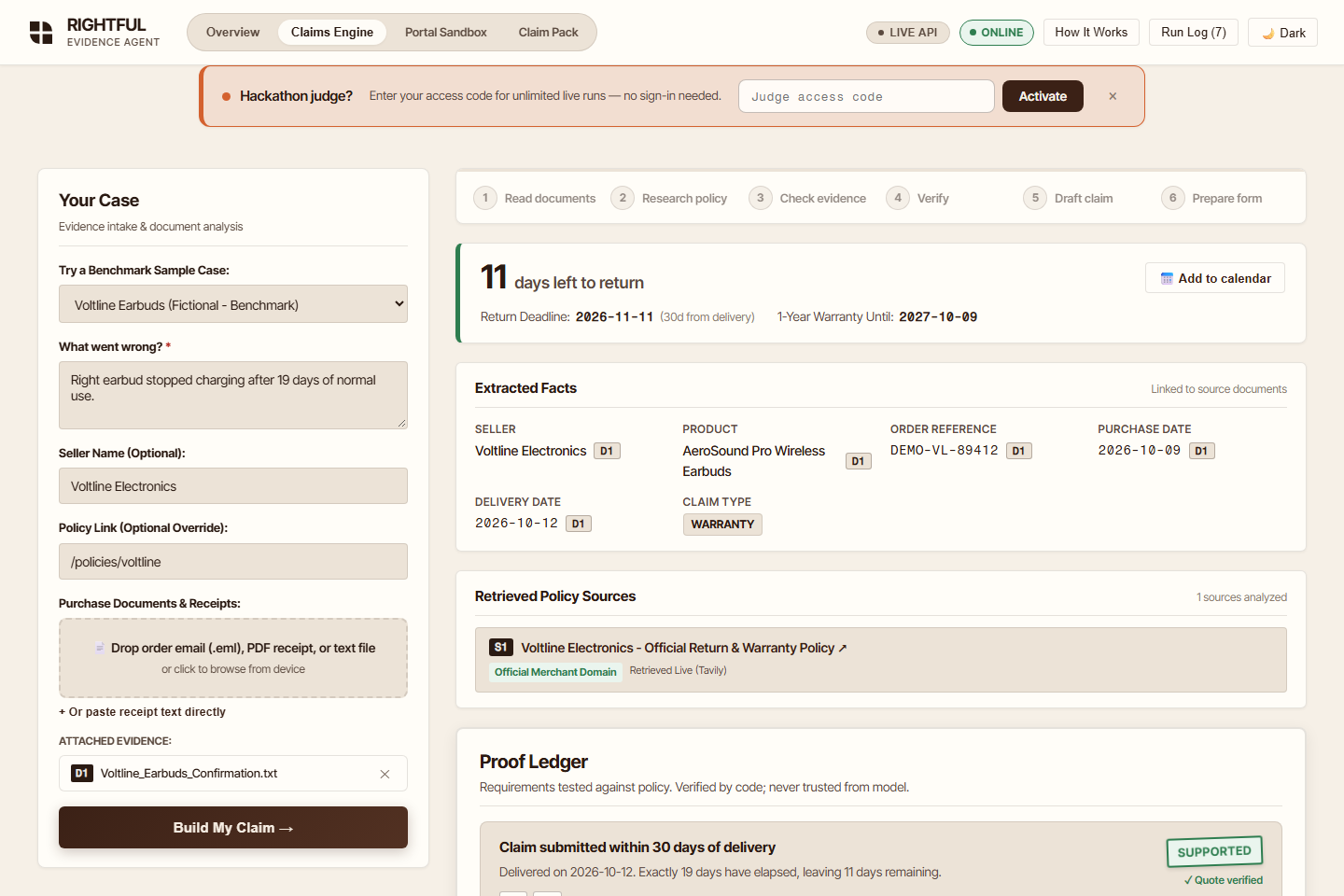1344x896 pixels.
Task: Click step 1 circle for Read documents
Action: 485,198
